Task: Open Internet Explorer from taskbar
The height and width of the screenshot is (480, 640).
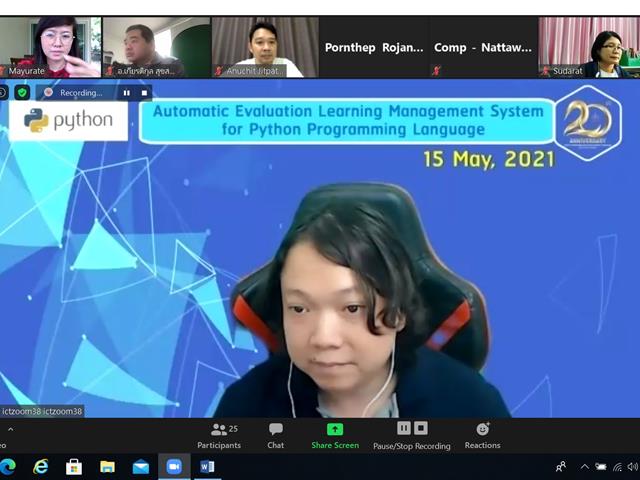Action: pyautogui.click(x=40, y=466)
